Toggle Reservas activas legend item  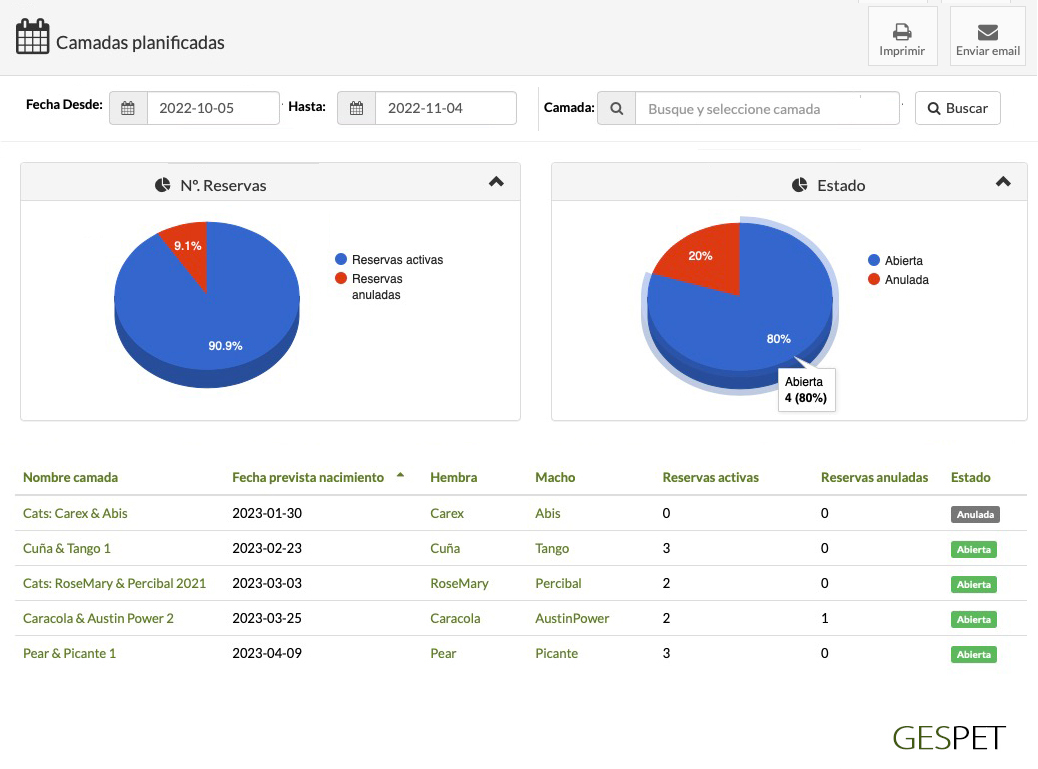tap(397, 260)
